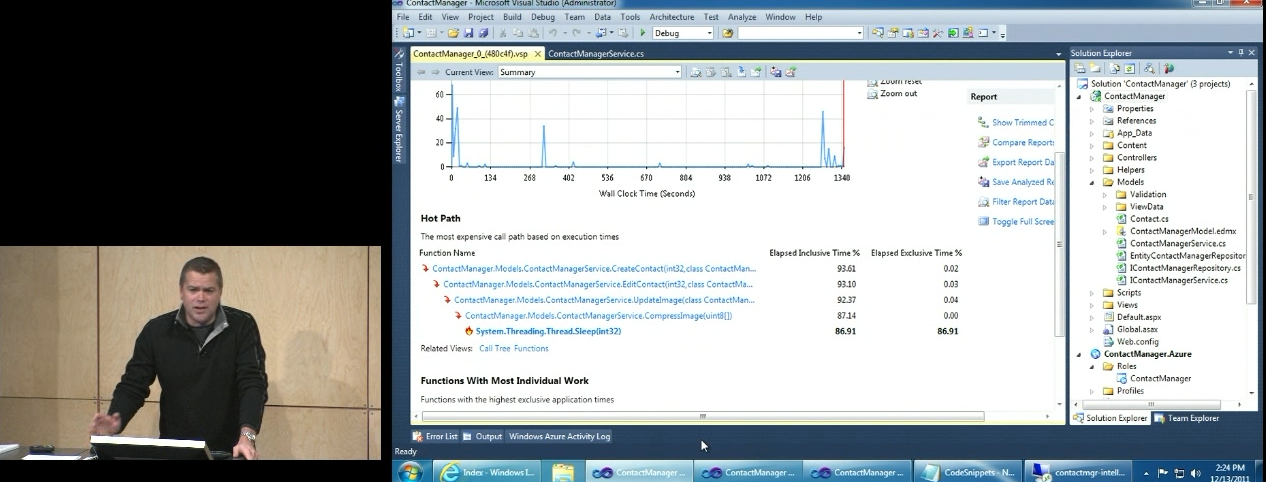Image resolution: width=1266 pixels, height=482 pixels.
Task: Click the horizontal scrollbar of the report
Action: tap(703, 416)
